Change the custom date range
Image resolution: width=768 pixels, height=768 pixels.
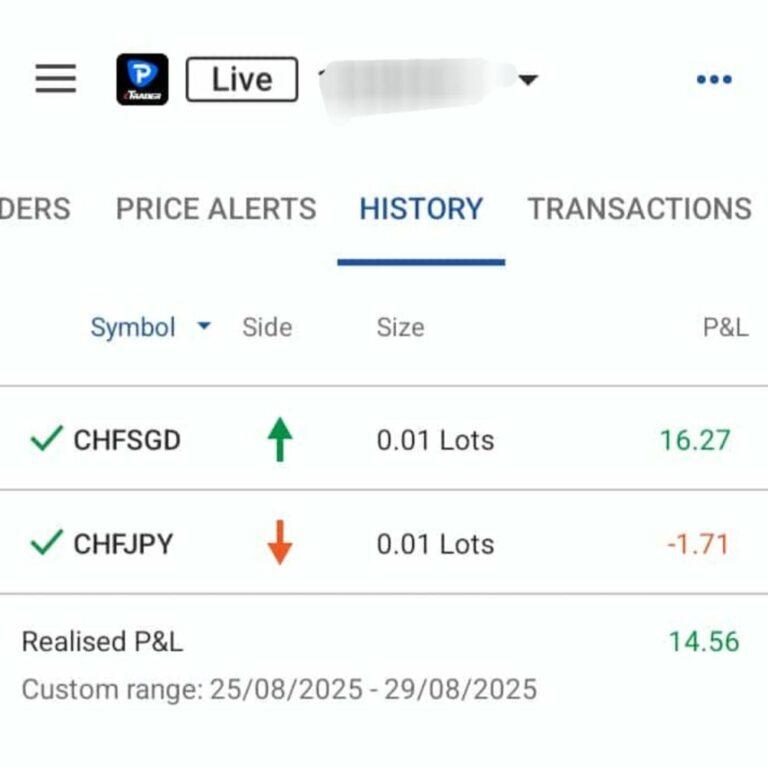[280, 689]
